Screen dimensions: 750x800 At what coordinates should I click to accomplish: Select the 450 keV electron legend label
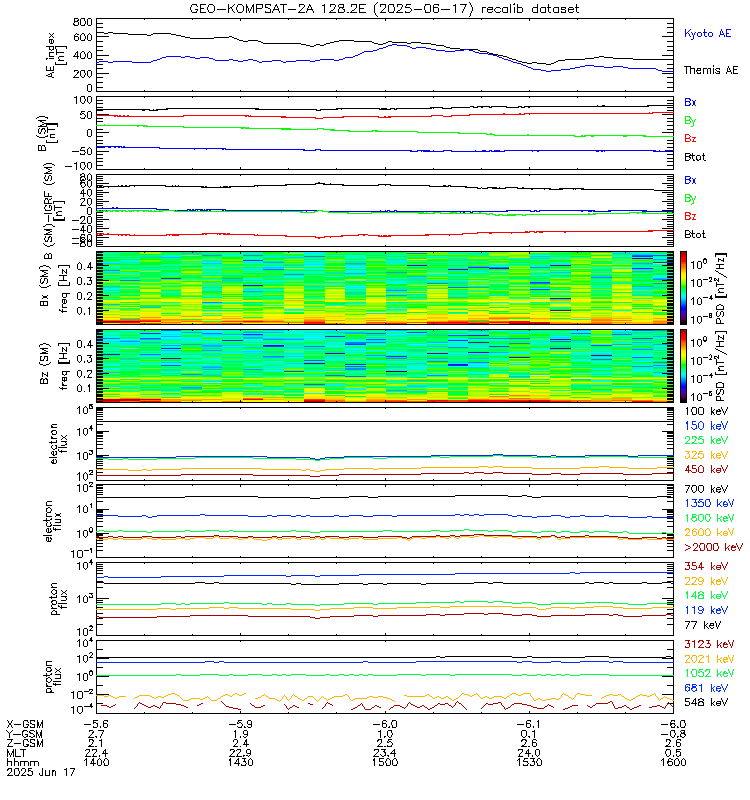(706, 469)
